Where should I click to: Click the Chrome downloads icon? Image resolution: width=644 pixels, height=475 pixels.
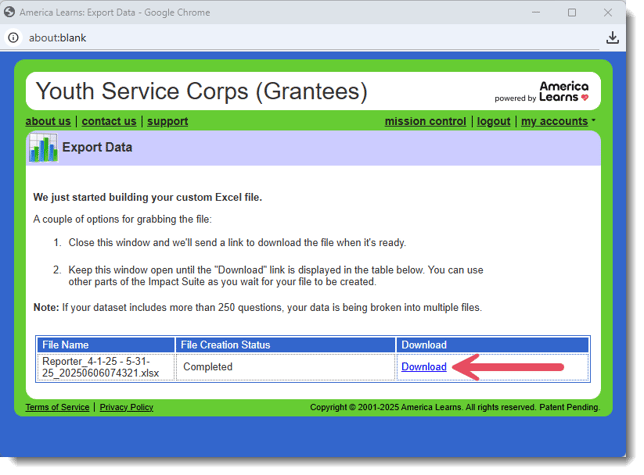(x=613, y=38)
